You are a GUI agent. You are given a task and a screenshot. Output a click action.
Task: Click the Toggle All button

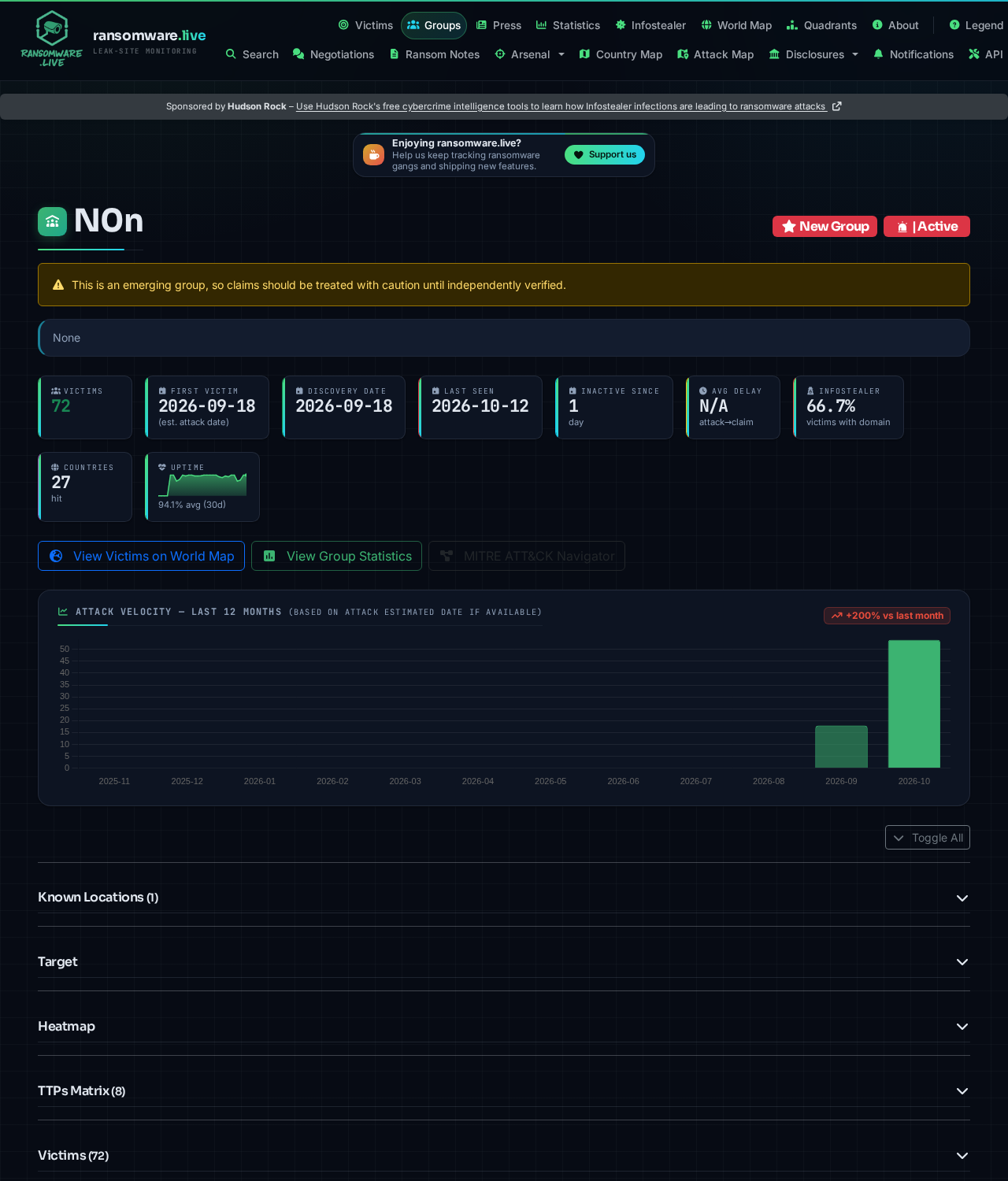coord(928,838)
